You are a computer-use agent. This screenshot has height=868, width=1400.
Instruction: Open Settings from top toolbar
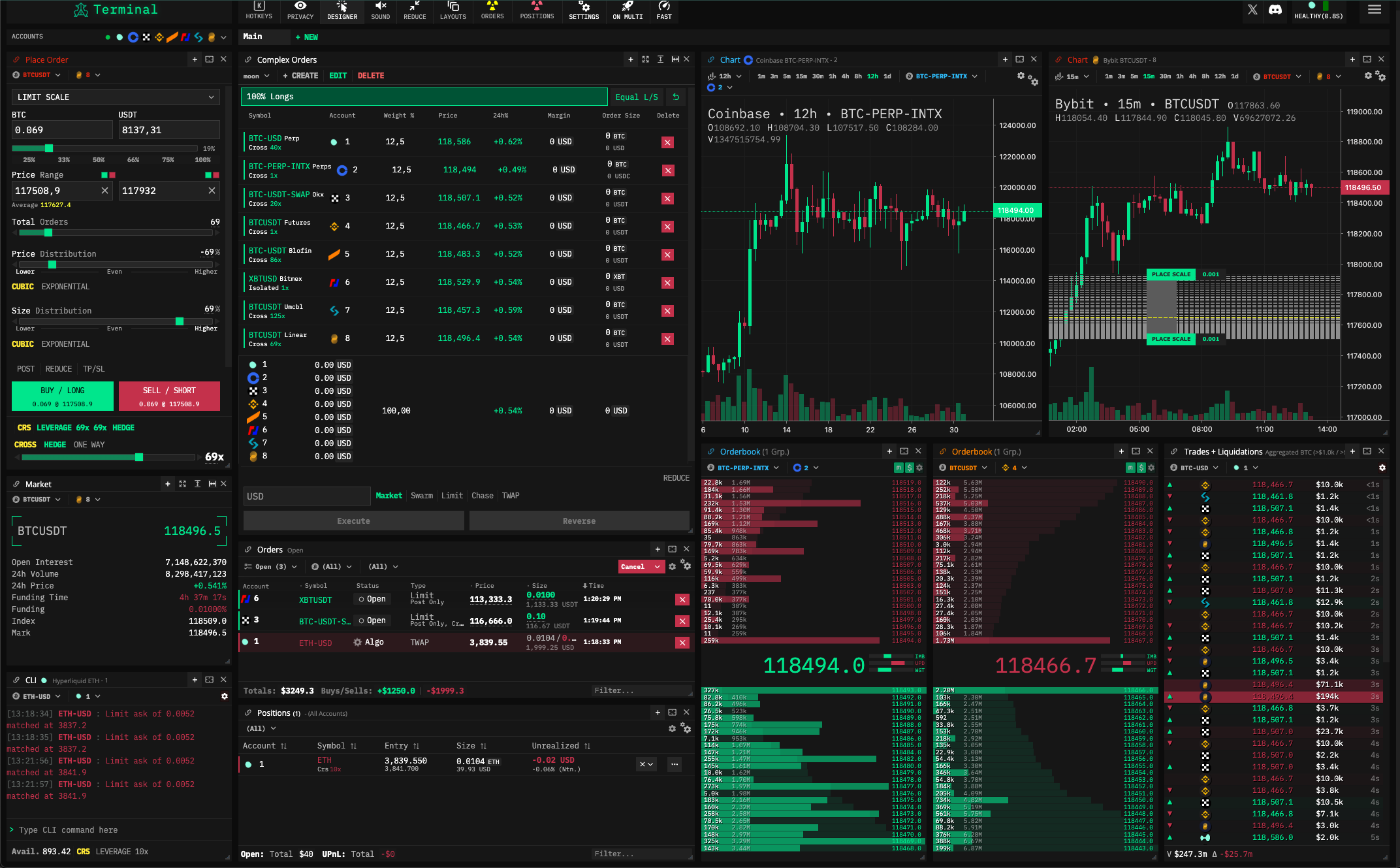pos(584,10)
